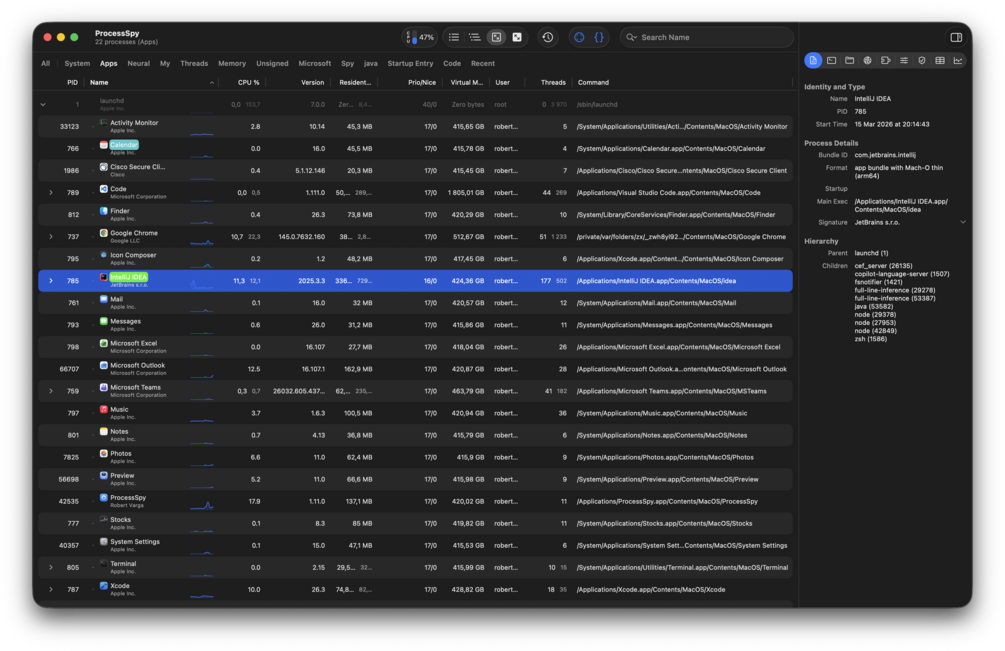Select the System filter tab

[77, 63]
